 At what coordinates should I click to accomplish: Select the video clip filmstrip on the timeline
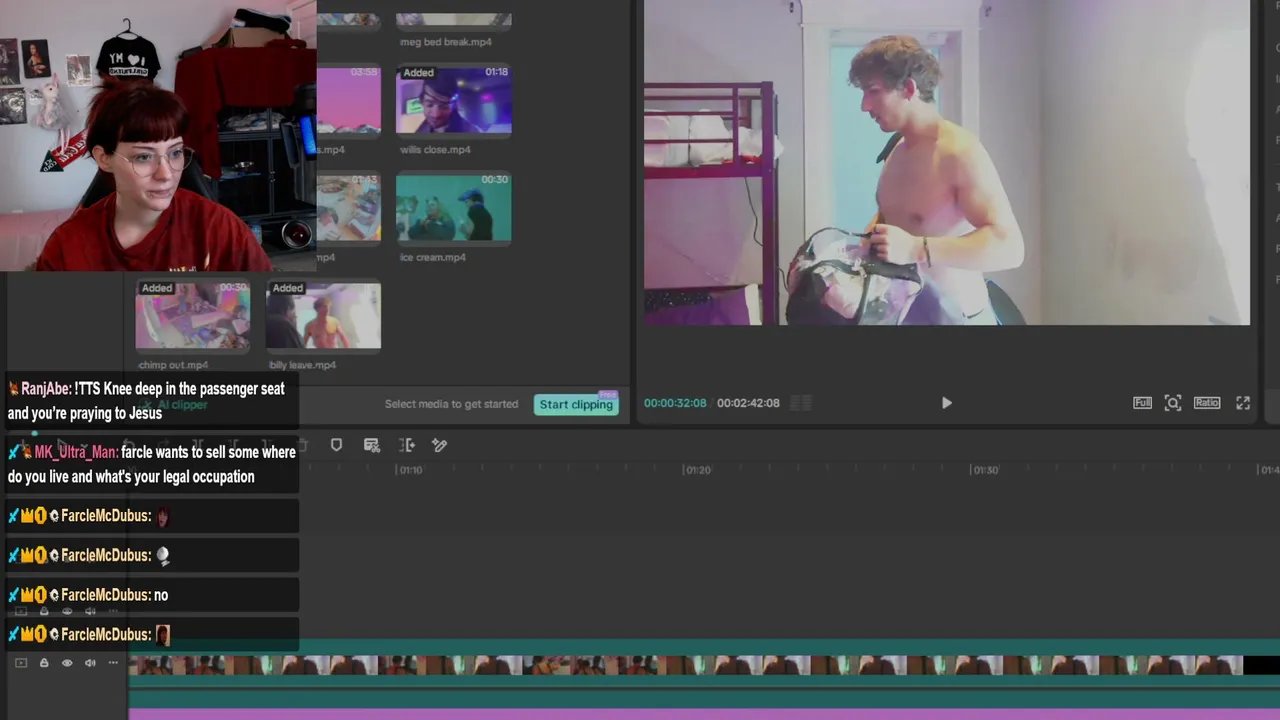click(x=686, y=665)
